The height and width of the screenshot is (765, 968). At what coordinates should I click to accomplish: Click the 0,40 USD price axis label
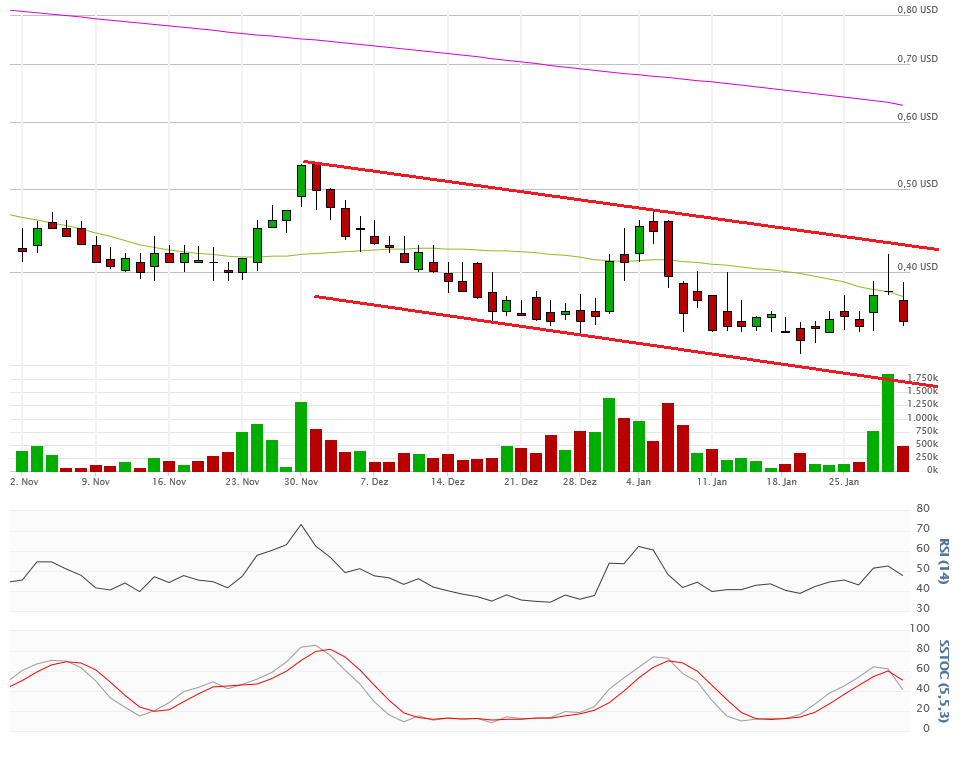pos(917,267)
